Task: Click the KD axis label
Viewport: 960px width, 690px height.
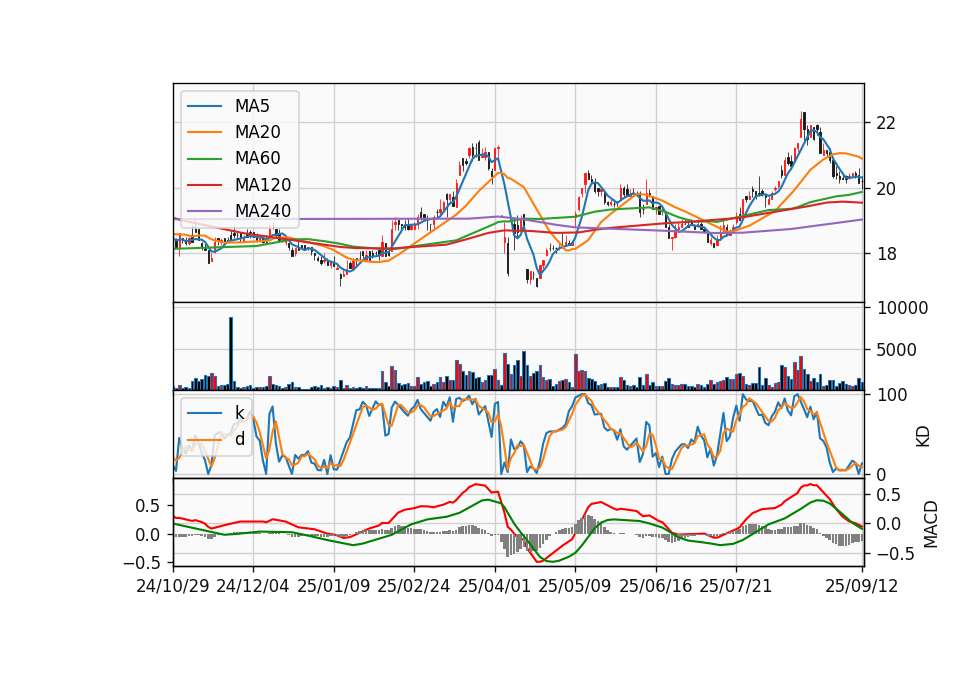Action: [923, 437]
